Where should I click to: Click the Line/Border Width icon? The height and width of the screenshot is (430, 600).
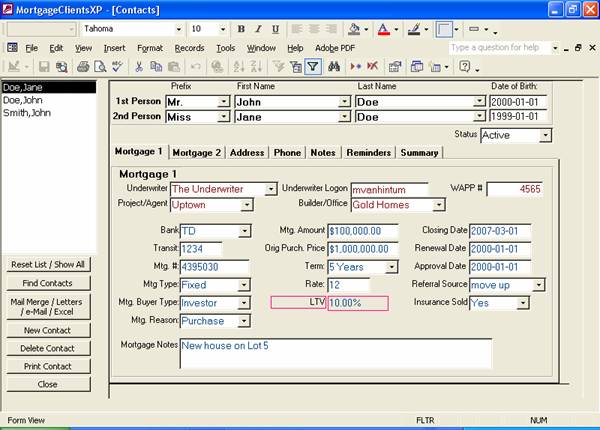pos(474,29)
